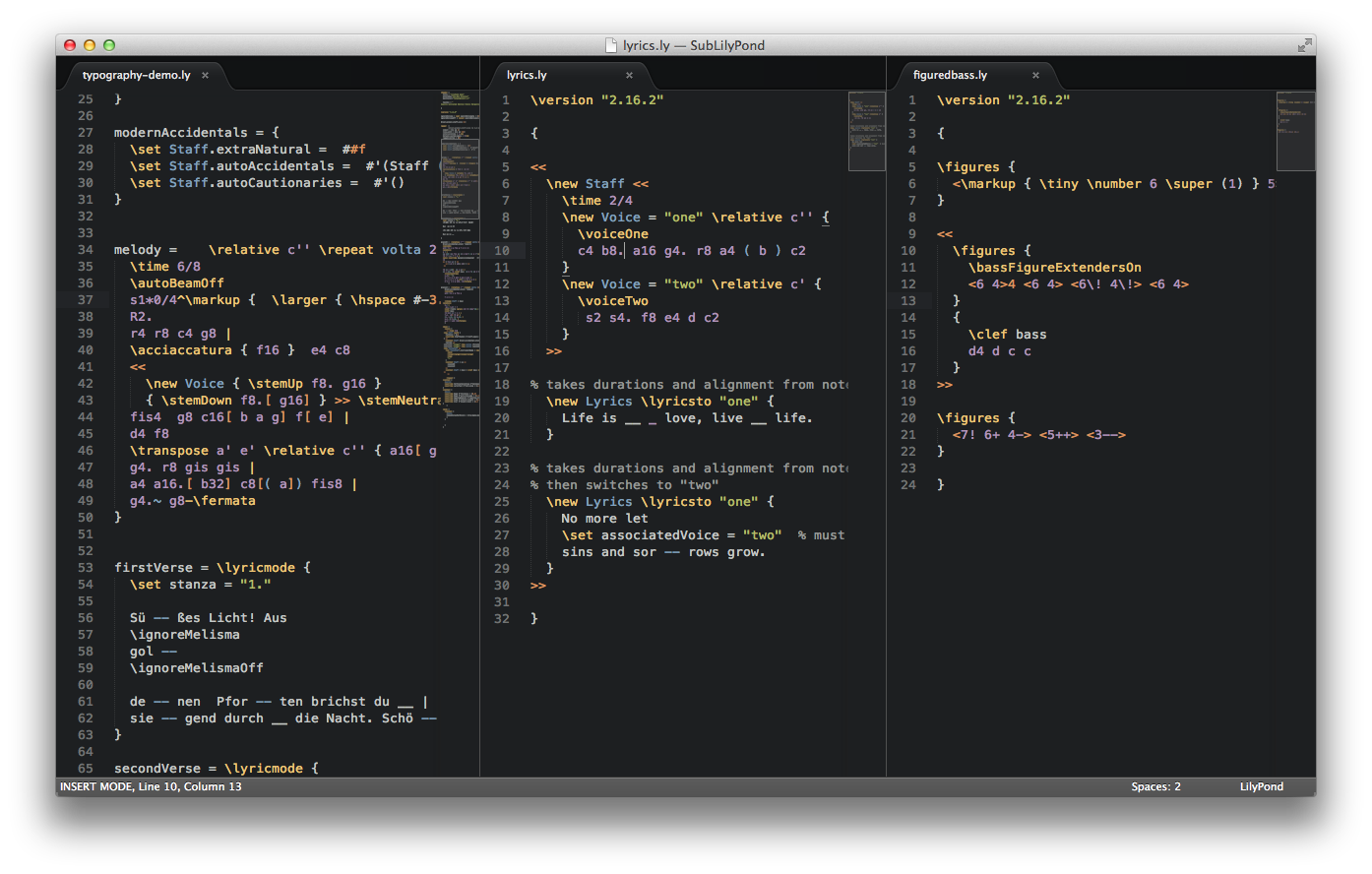Screen dimensions: 1372x874
Task: Click the "\time 6/8" line
Action: click(x=165, y=267)
